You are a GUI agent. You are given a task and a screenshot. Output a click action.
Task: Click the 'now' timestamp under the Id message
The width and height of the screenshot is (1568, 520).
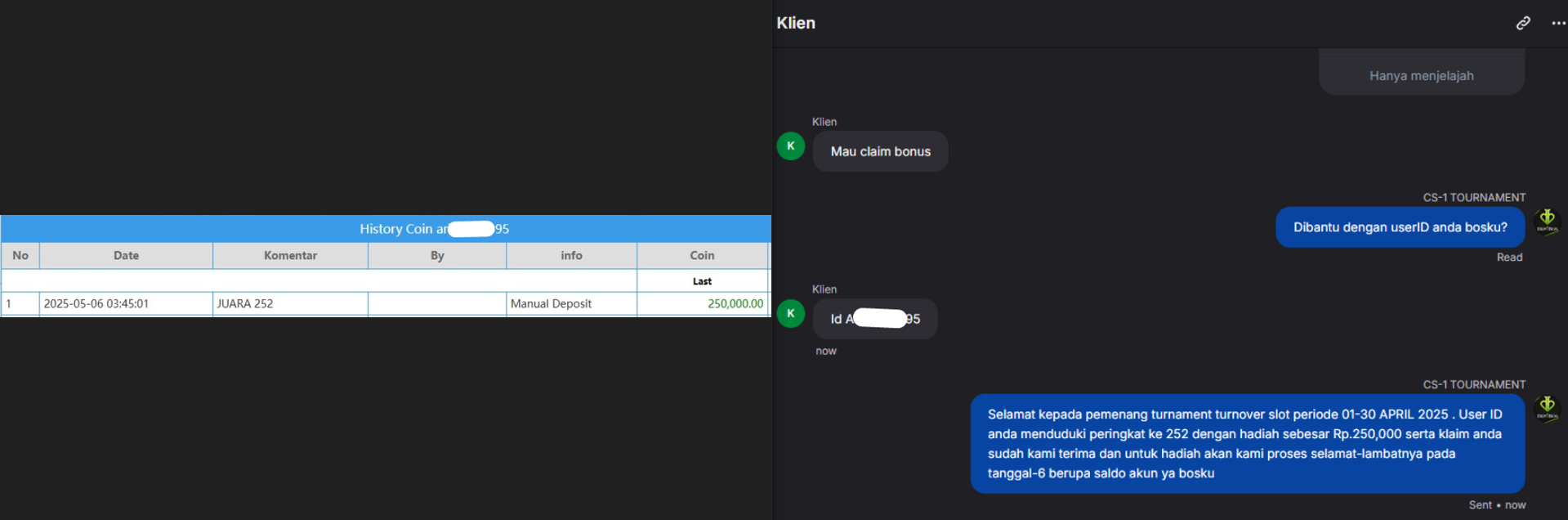826,351
